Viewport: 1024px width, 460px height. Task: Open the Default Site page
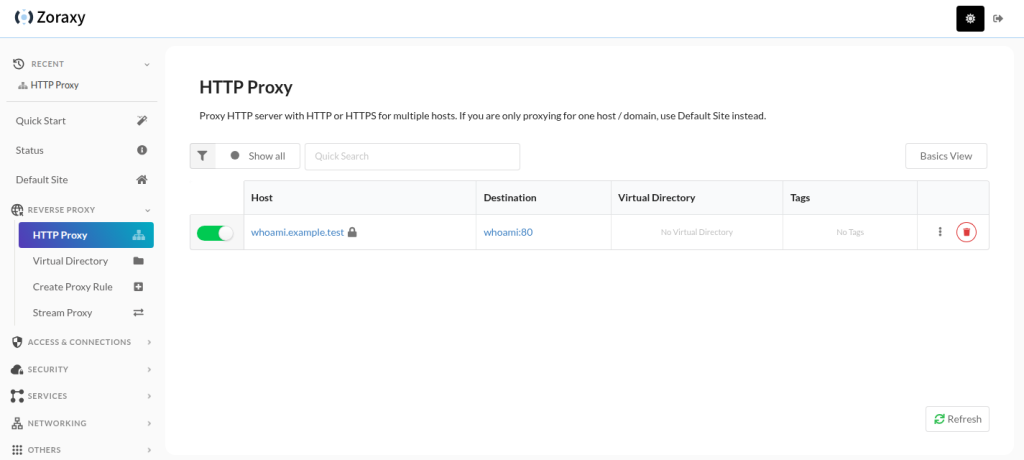click(82, 180)
